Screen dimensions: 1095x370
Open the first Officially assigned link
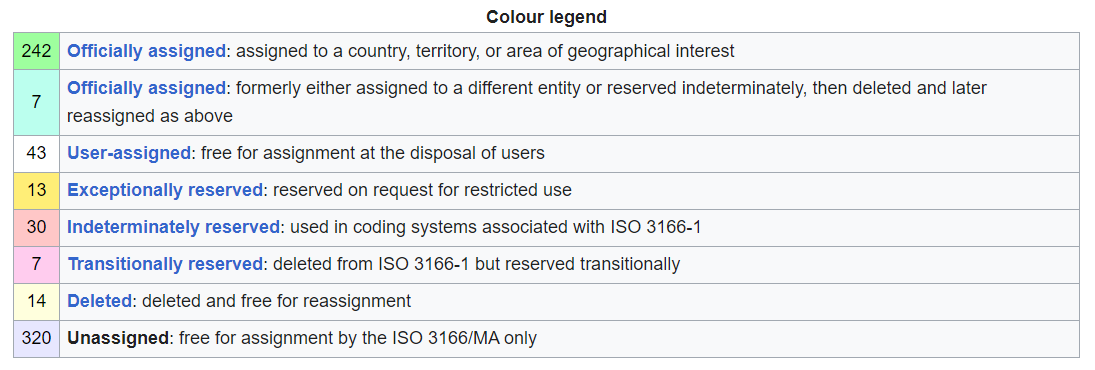point(146,51)
